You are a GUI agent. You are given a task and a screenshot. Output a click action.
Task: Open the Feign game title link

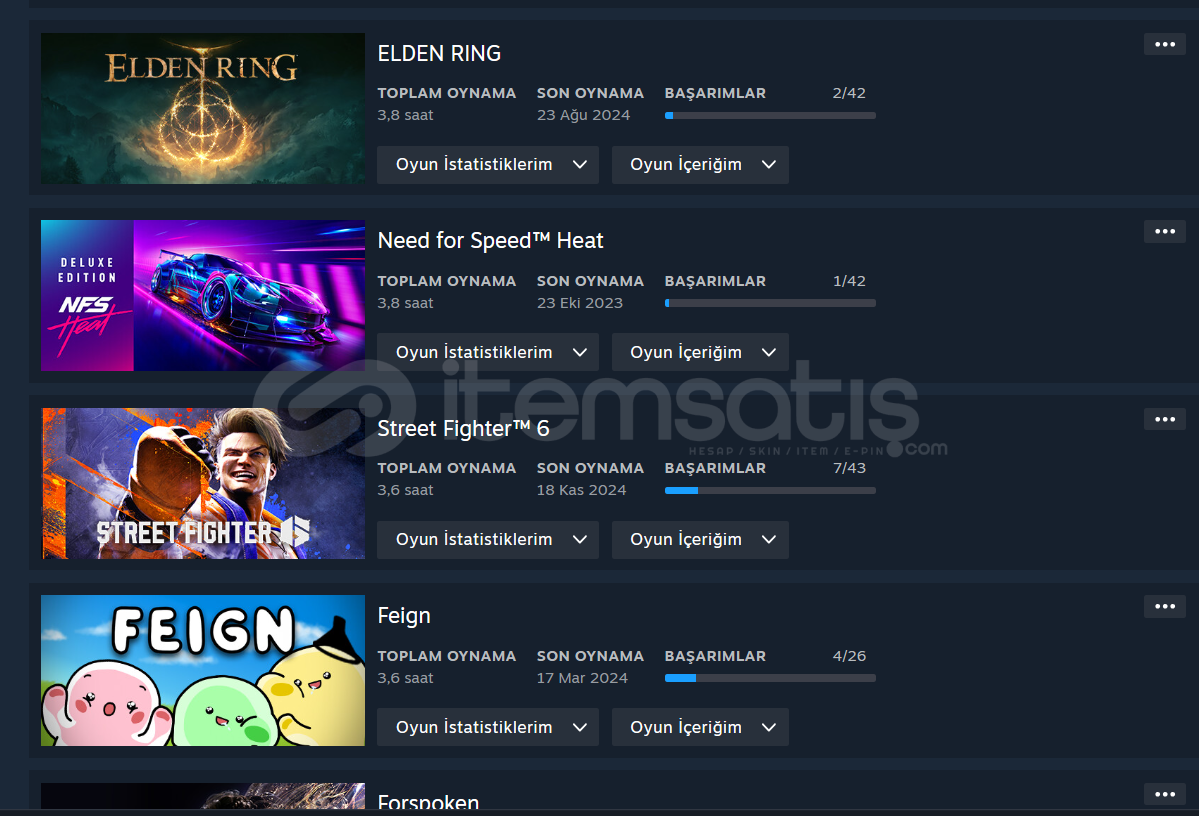[x=404, y=616]
